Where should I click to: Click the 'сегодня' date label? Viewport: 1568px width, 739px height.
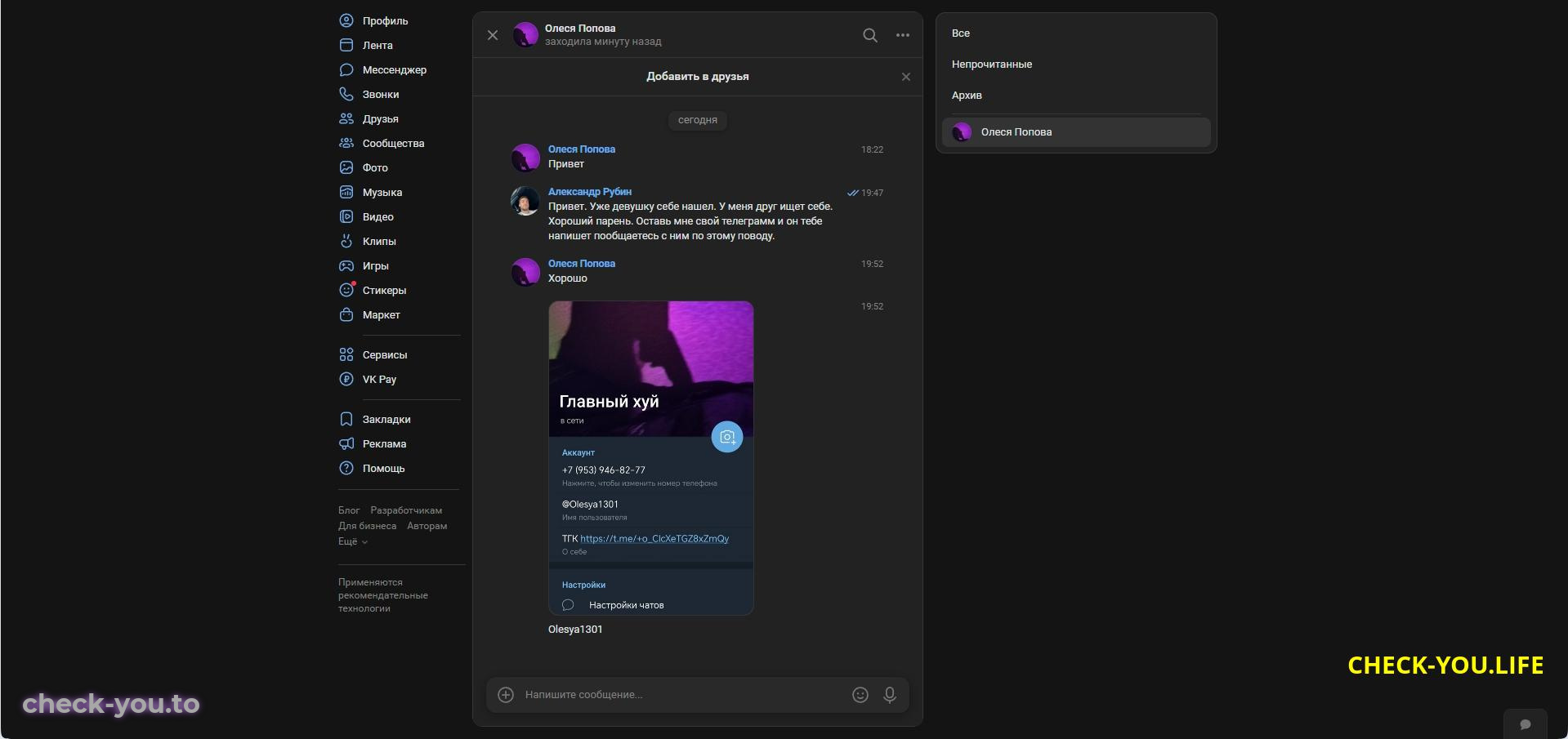(698, 120)
